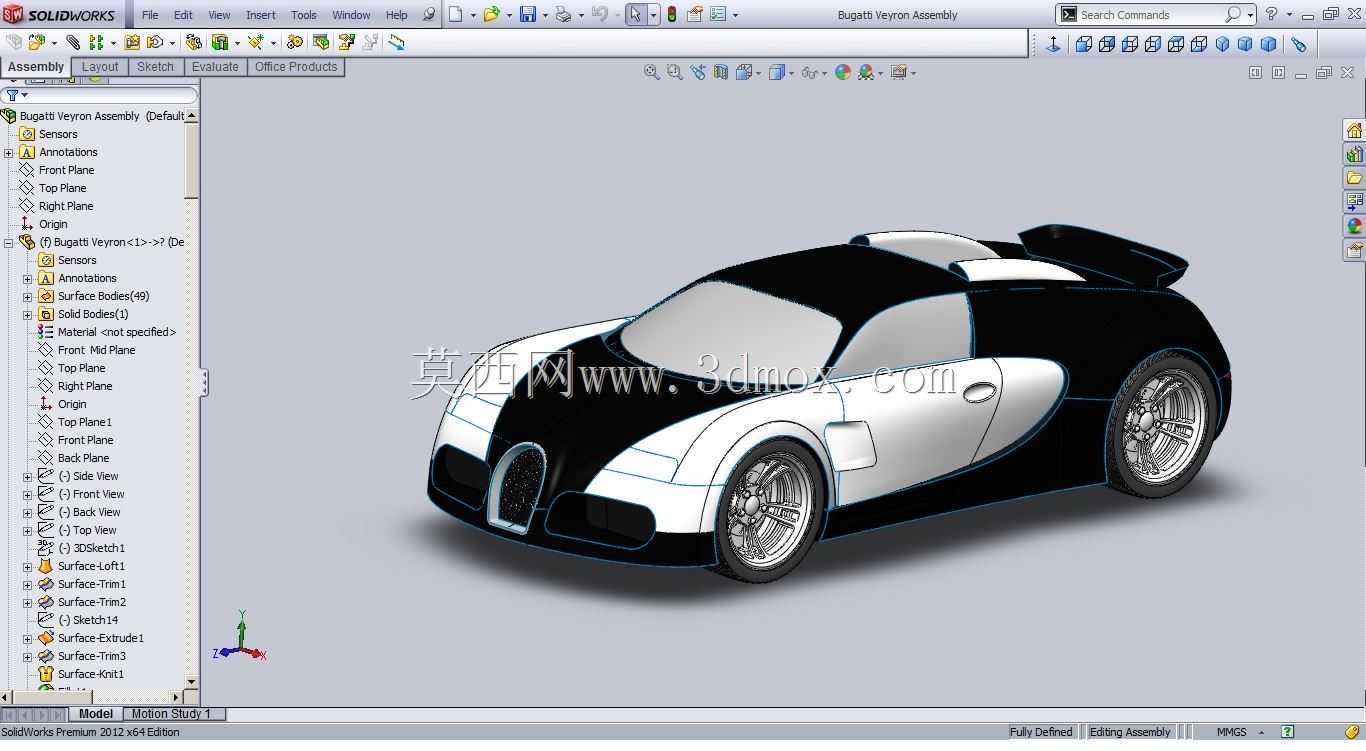1366x751 pixels.
Task: Click the first standard view cube icon
Action: (x=1084, y=44)
